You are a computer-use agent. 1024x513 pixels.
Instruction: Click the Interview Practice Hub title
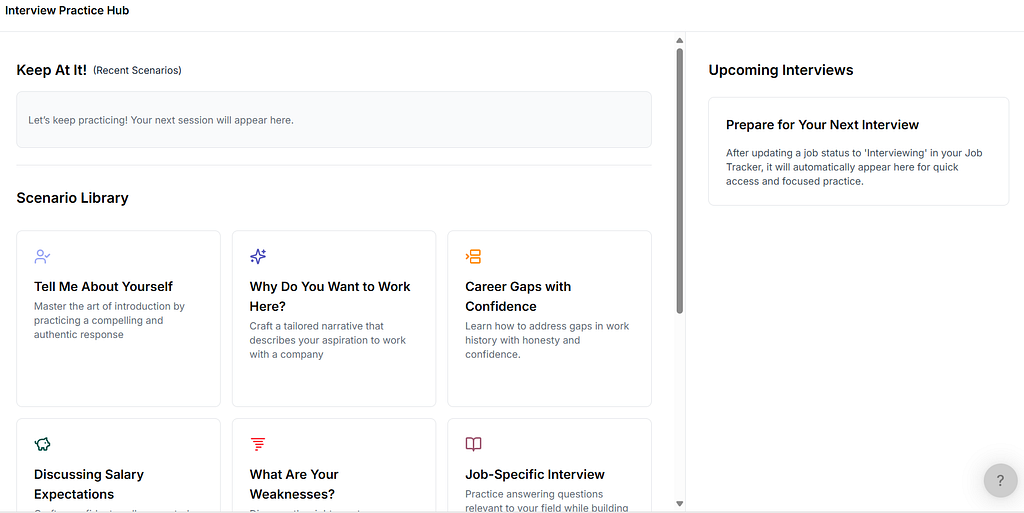click(x=67, y=10)
